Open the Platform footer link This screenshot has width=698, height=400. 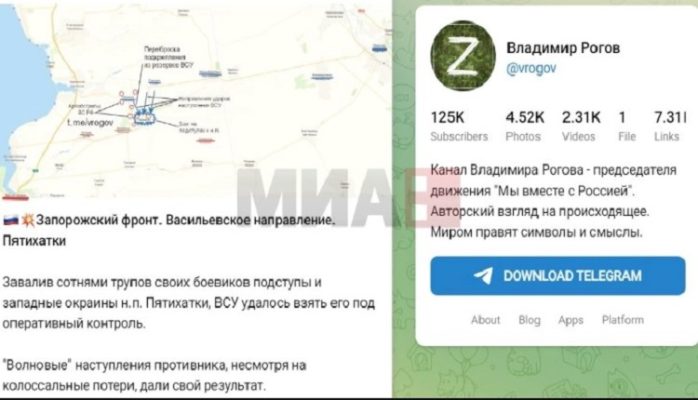tap(622, 319)
